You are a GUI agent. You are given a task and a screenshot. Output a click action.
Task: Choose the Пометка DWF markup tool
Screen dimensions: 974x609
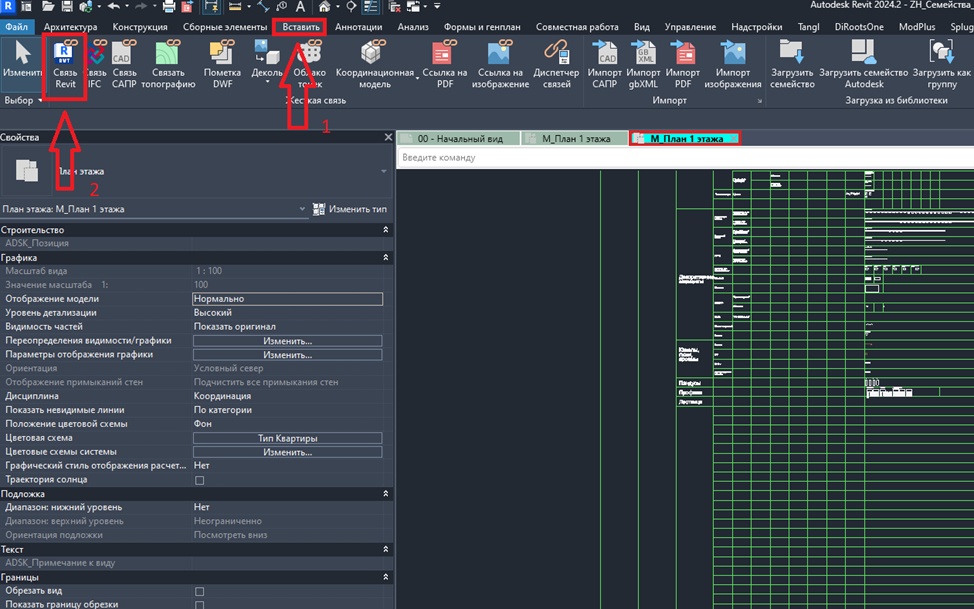[222, 65]
